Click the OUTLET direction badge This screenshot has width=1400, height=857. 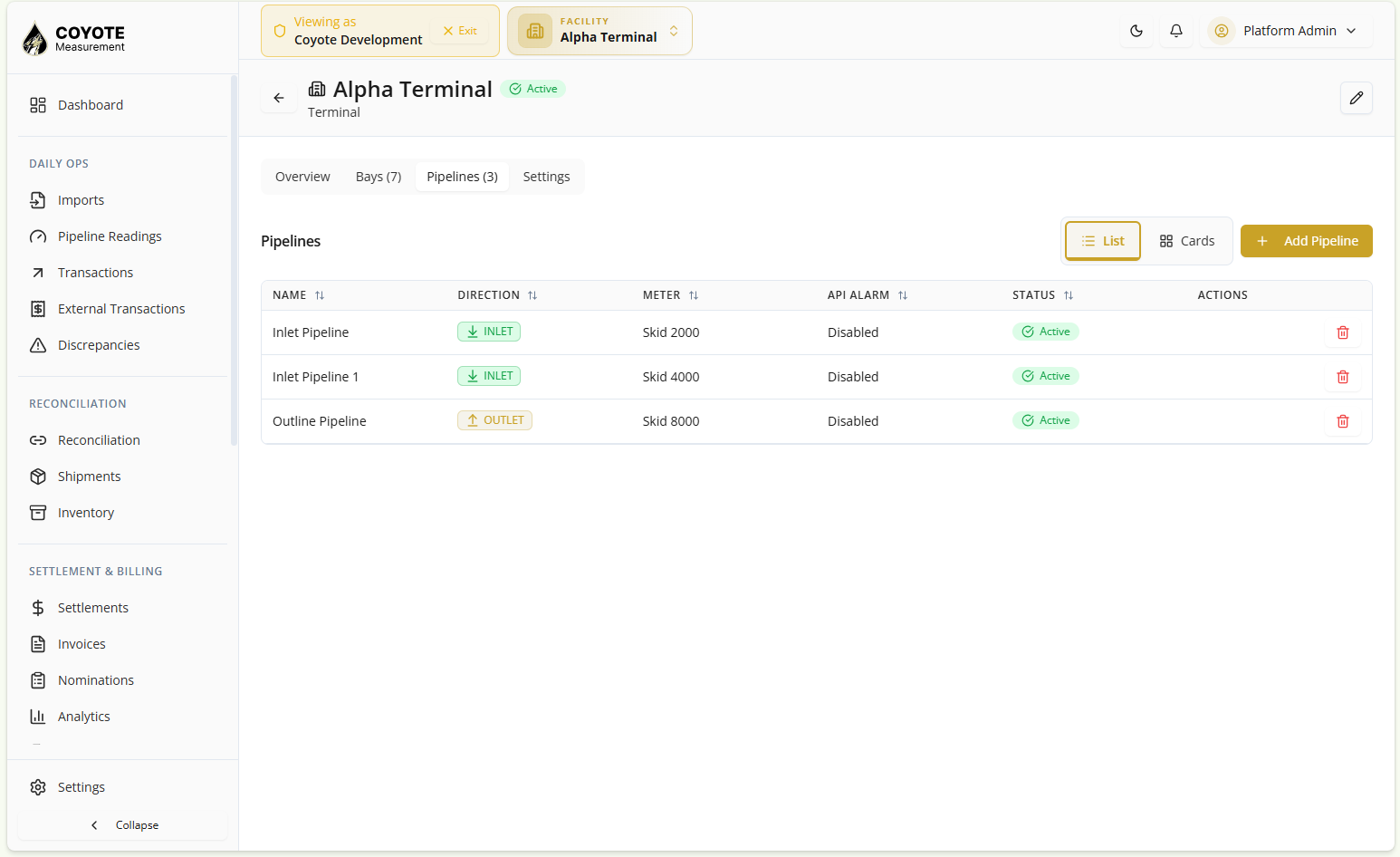[x=494, y=420]
